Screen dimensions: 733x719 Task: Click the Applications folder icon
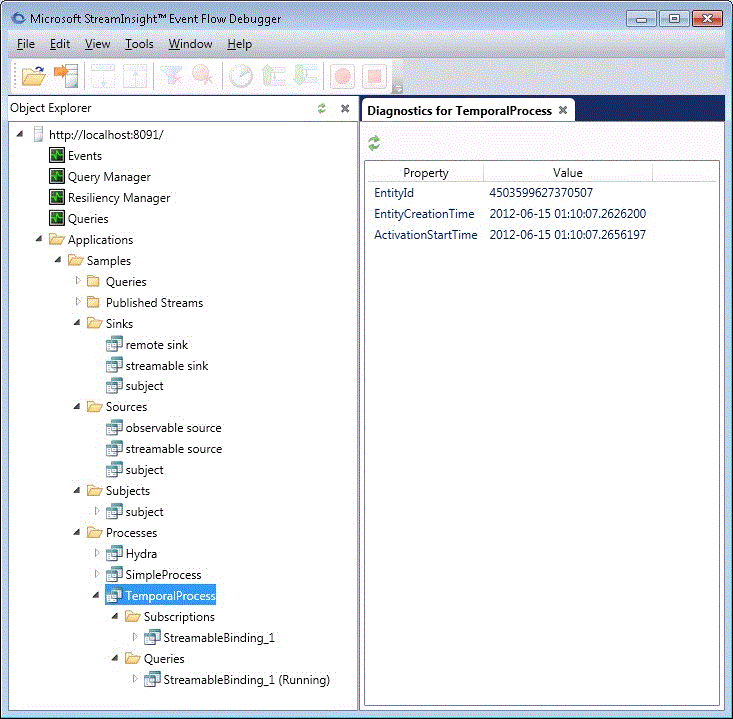click(57, 239)
